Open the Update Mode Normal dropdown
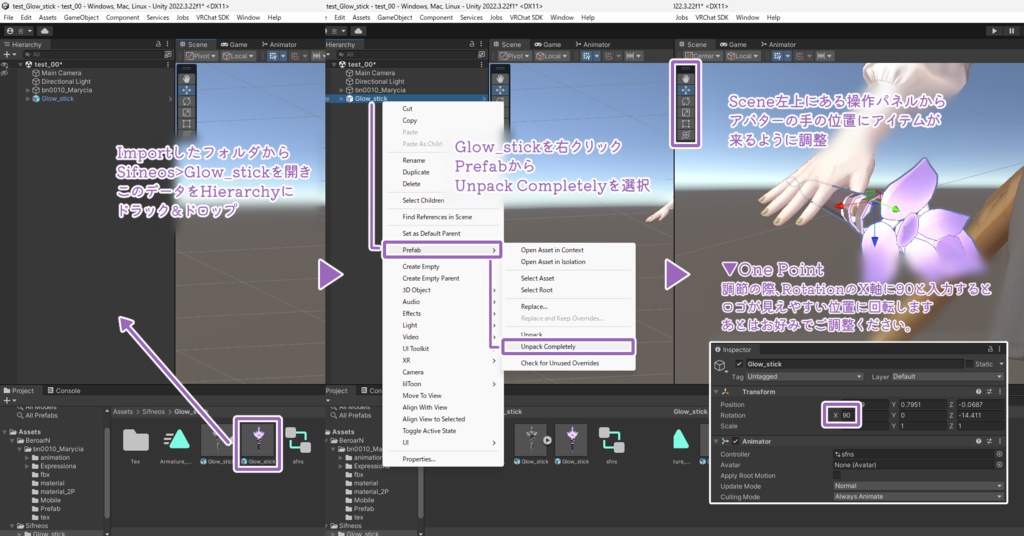The height and width of the screenshot is (536, 1024). point(918,486)
